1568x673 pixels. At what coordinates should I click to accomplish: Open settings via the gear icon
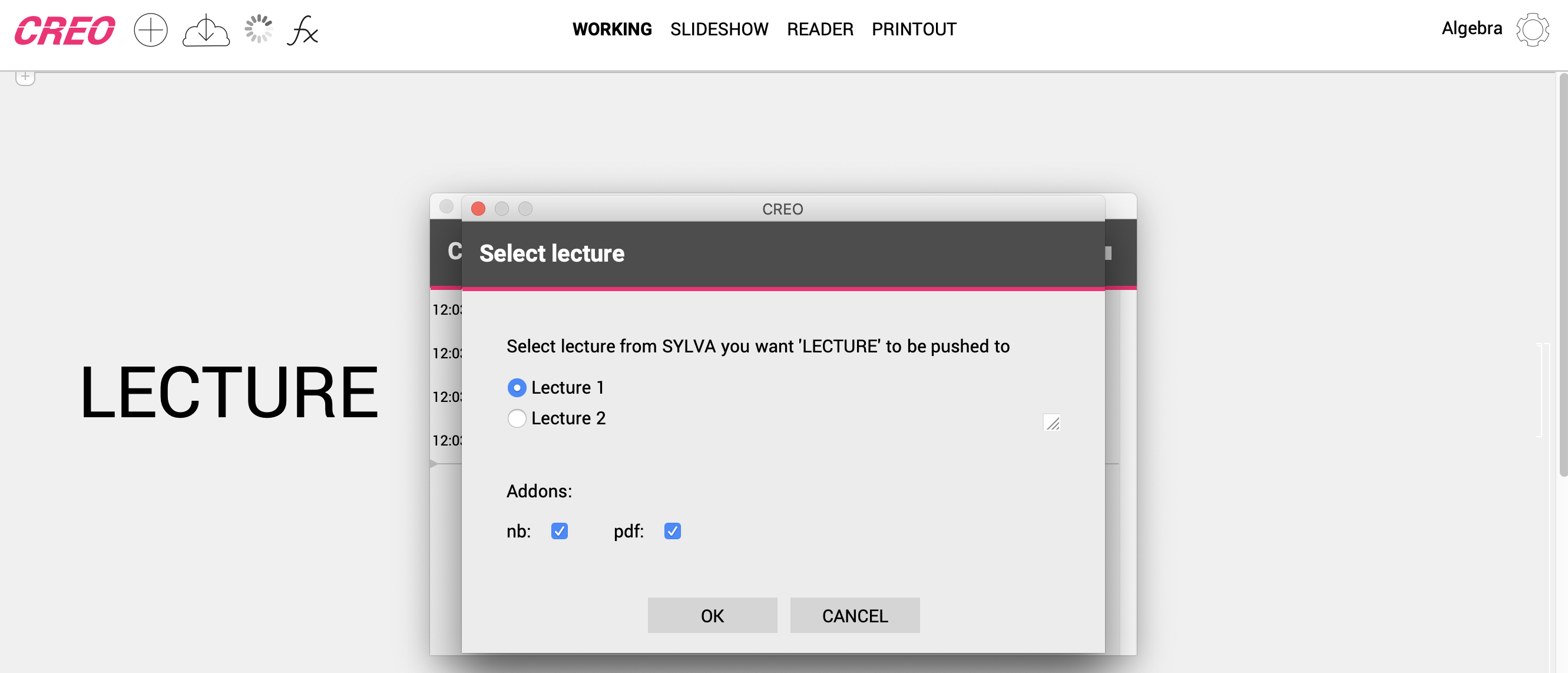click(x=1531, y=30)
